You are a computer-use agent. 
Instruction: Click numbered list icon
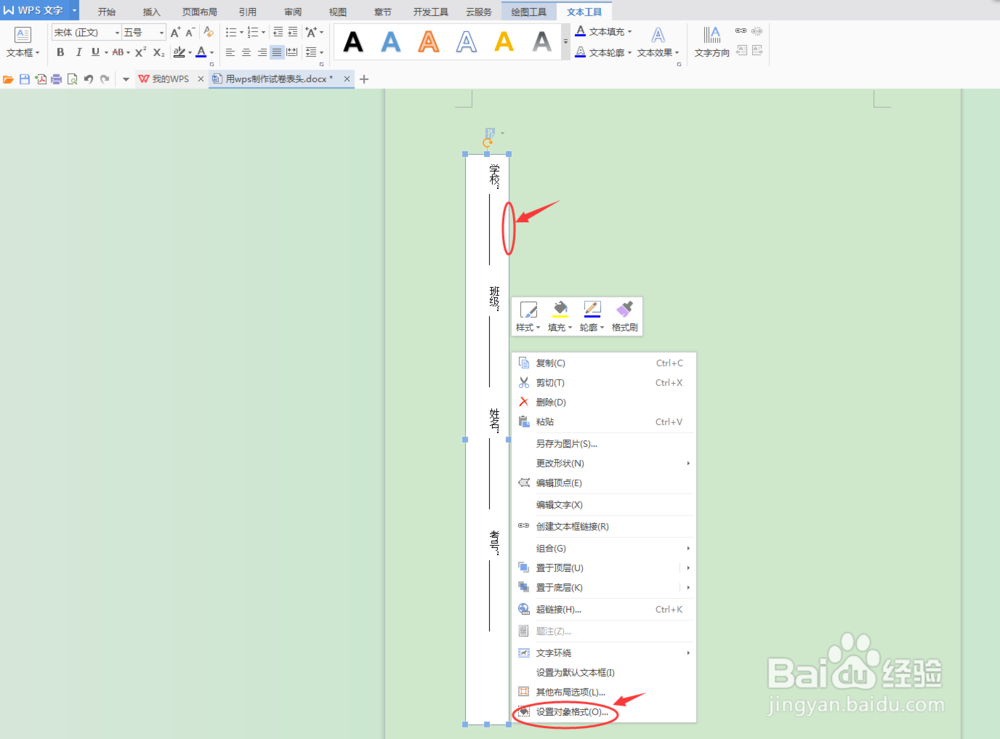253,32
